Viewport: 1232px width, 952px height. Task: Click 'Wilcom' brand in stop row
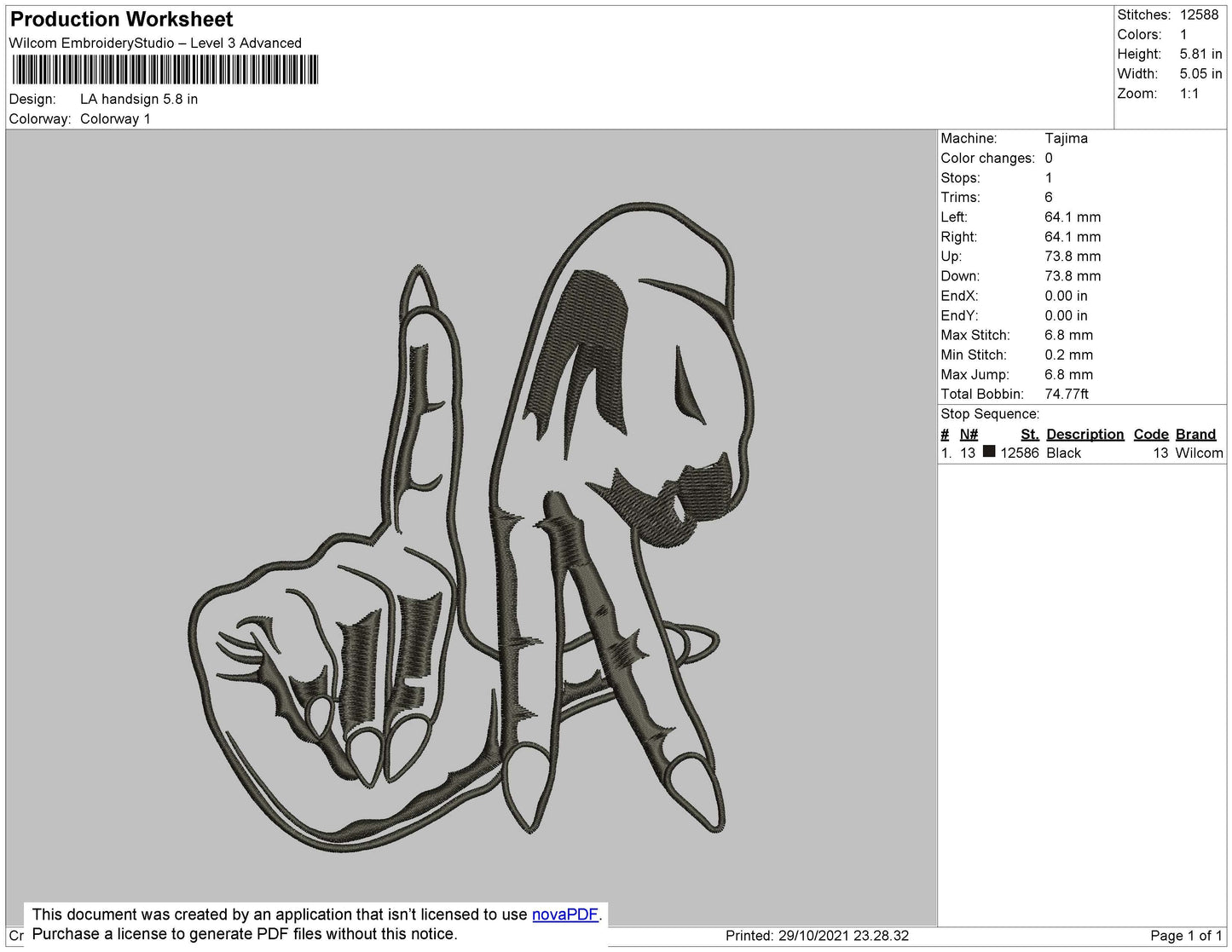pyautogui.click(x=1199, y=453)
